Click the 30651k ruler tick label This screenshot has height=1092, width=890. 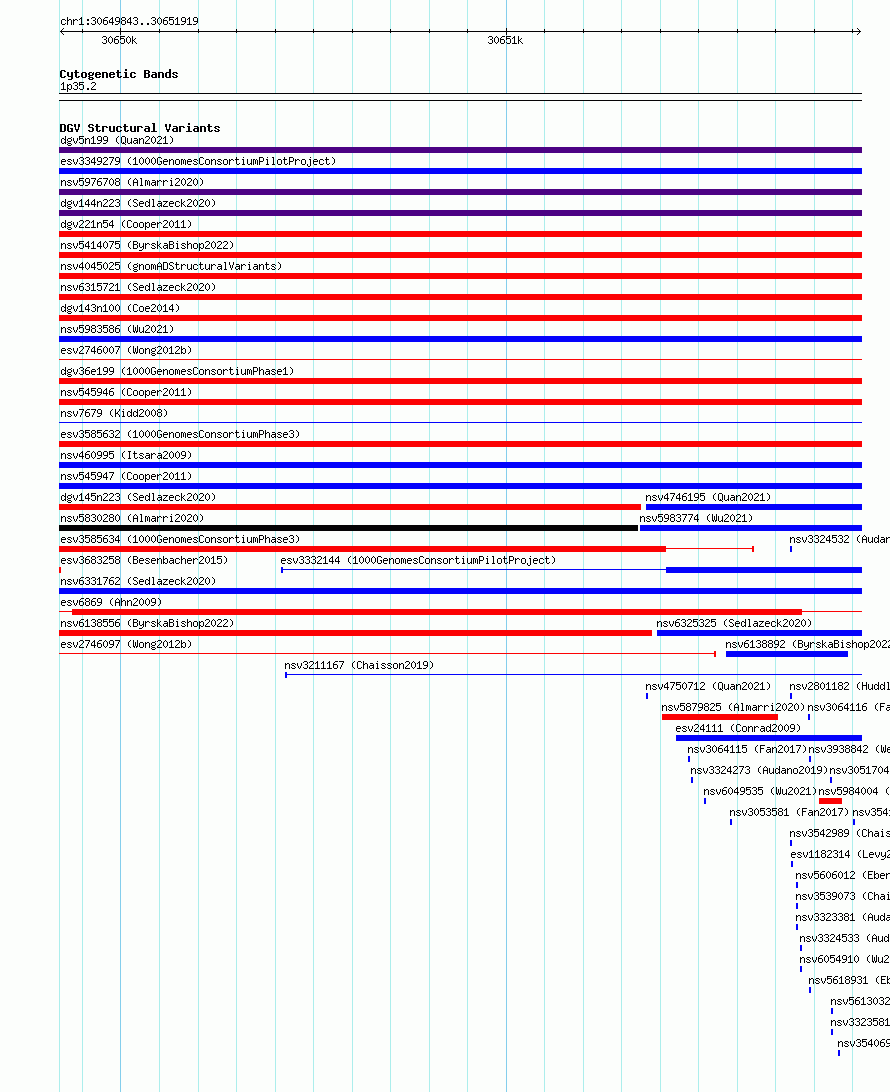(x=505, y=40)
